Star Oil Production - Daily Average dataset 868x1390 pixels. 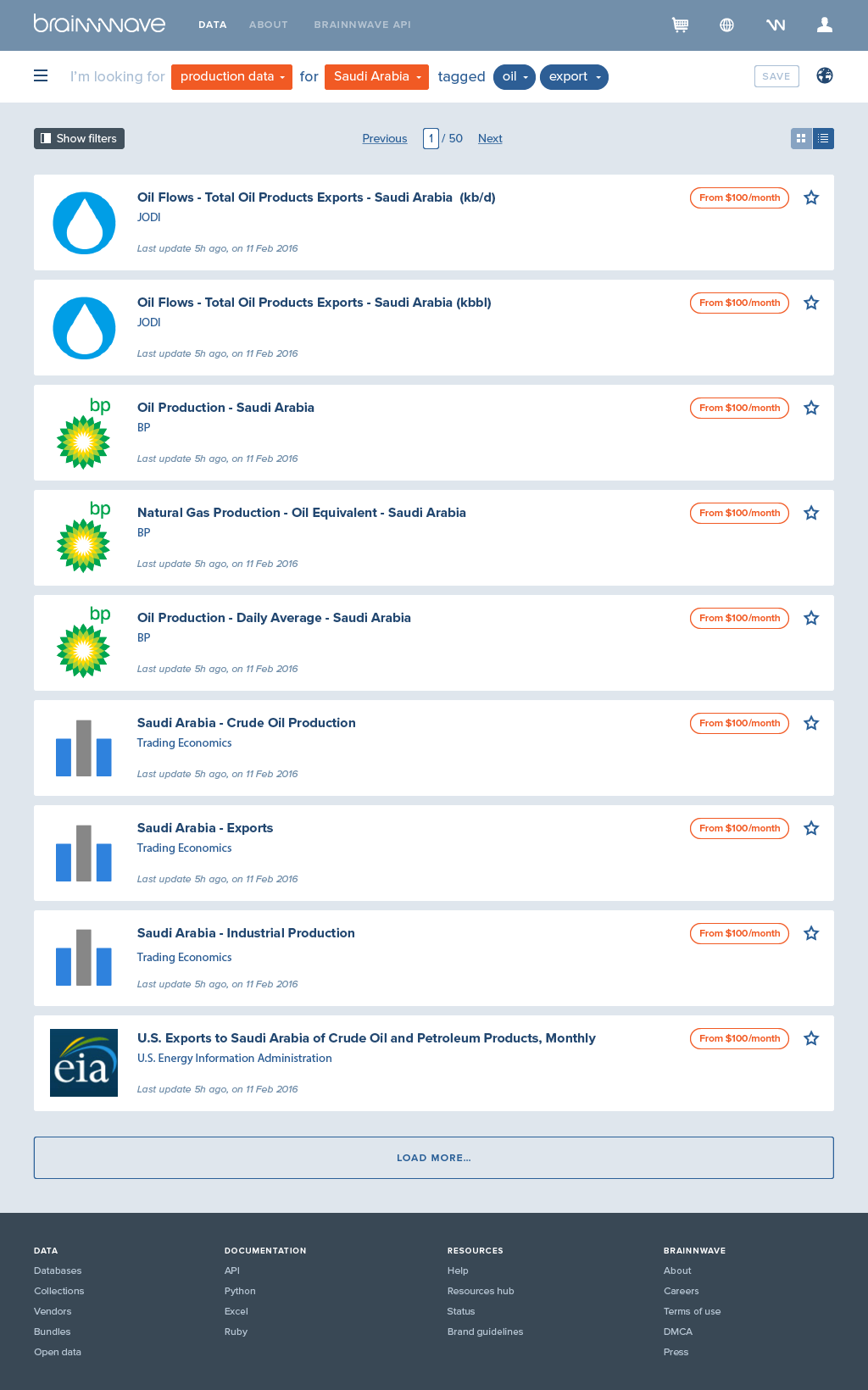coord(811,618)
